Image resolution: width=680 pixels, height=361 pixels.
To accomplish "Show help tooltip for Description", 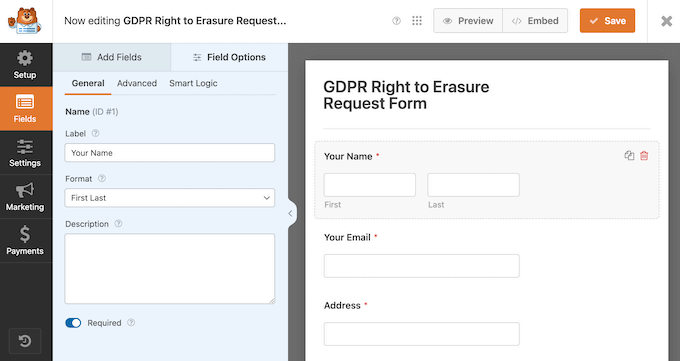I will [118, 223].
